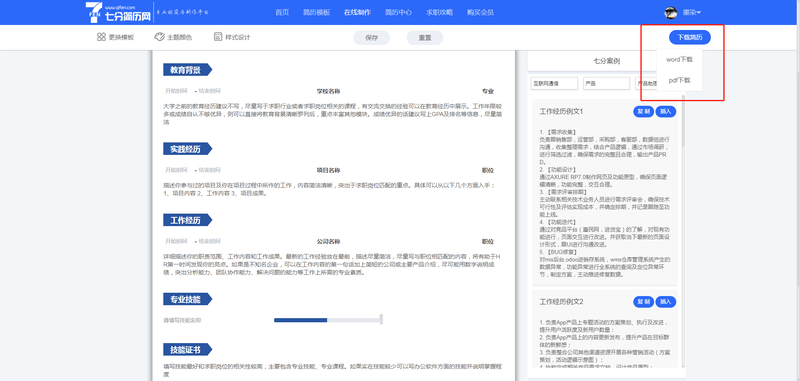The height and width of the screenshot is (381, 800).
Task: Open the 互联网通信 industry dropdown
Action: [x=554, y=83]
